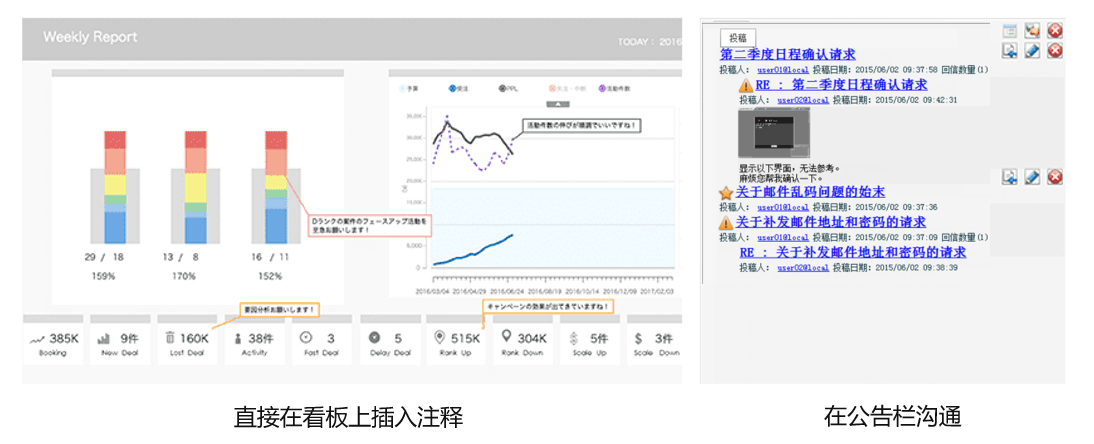This screenshot has width=1094, height=444.
Task: Click the dollar icon on the Scale Down tile
Action: (x=638, y=339)
